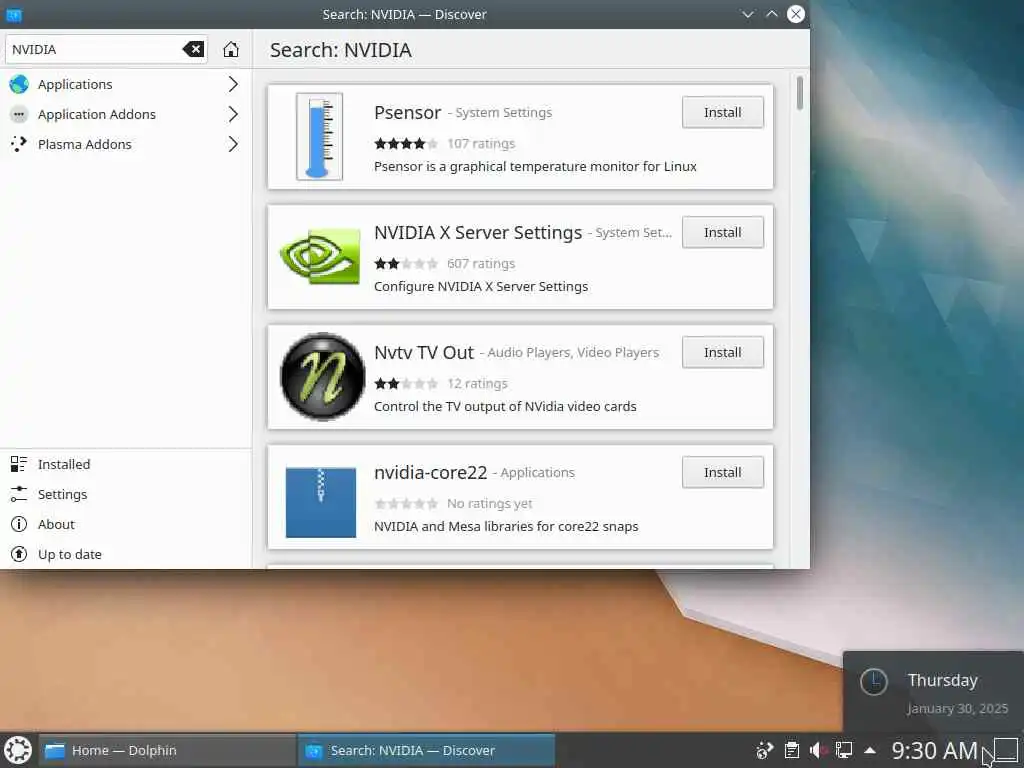Open the Plasma Addons category
The height and width of the screenshot is (768, 1024).
[125, 144]
